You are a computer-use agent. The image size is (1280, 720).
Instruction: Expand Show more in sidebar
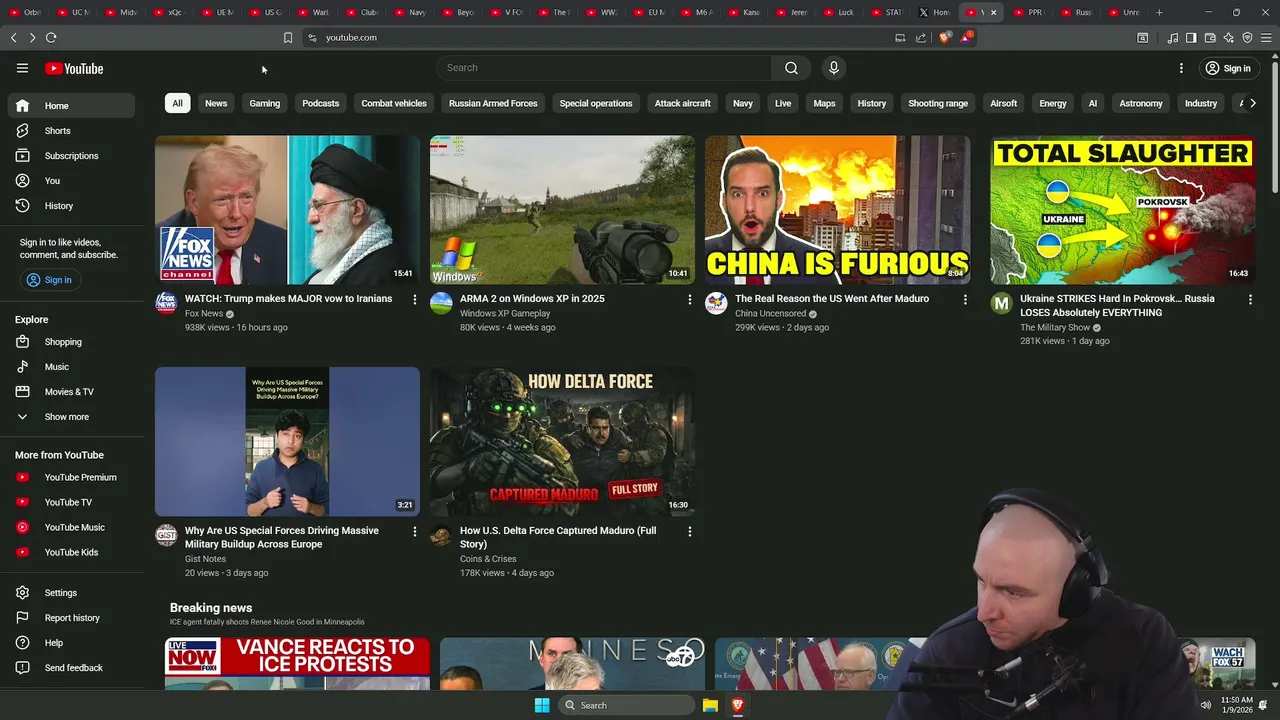(x=71, y=417)
